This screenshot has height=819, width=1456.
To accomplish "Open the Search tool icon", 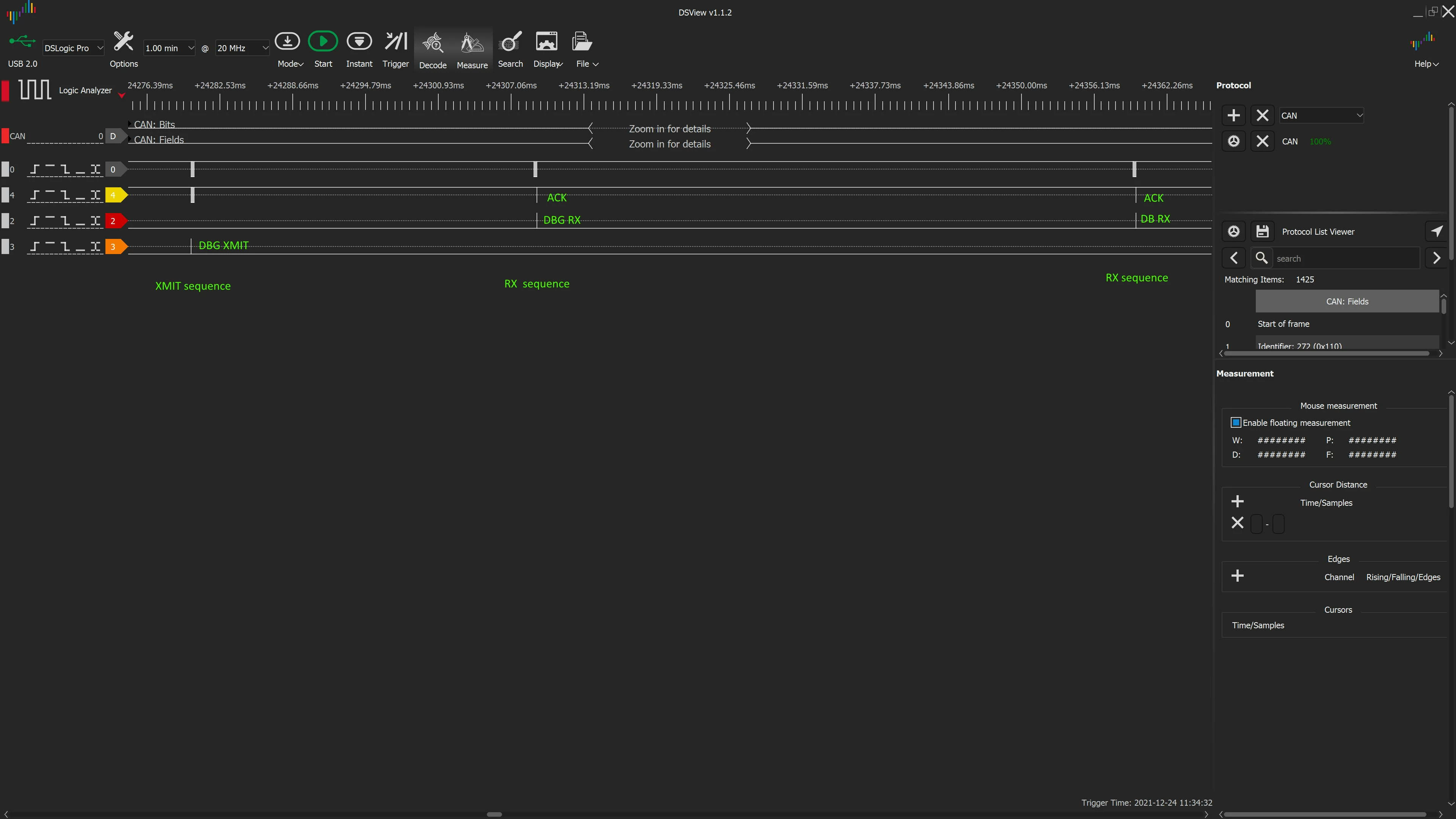I will [x=510, y=41].
